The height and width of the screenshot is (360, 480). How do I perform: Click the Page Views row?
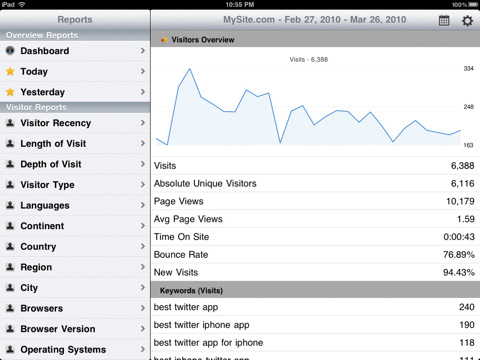(316, 201)
